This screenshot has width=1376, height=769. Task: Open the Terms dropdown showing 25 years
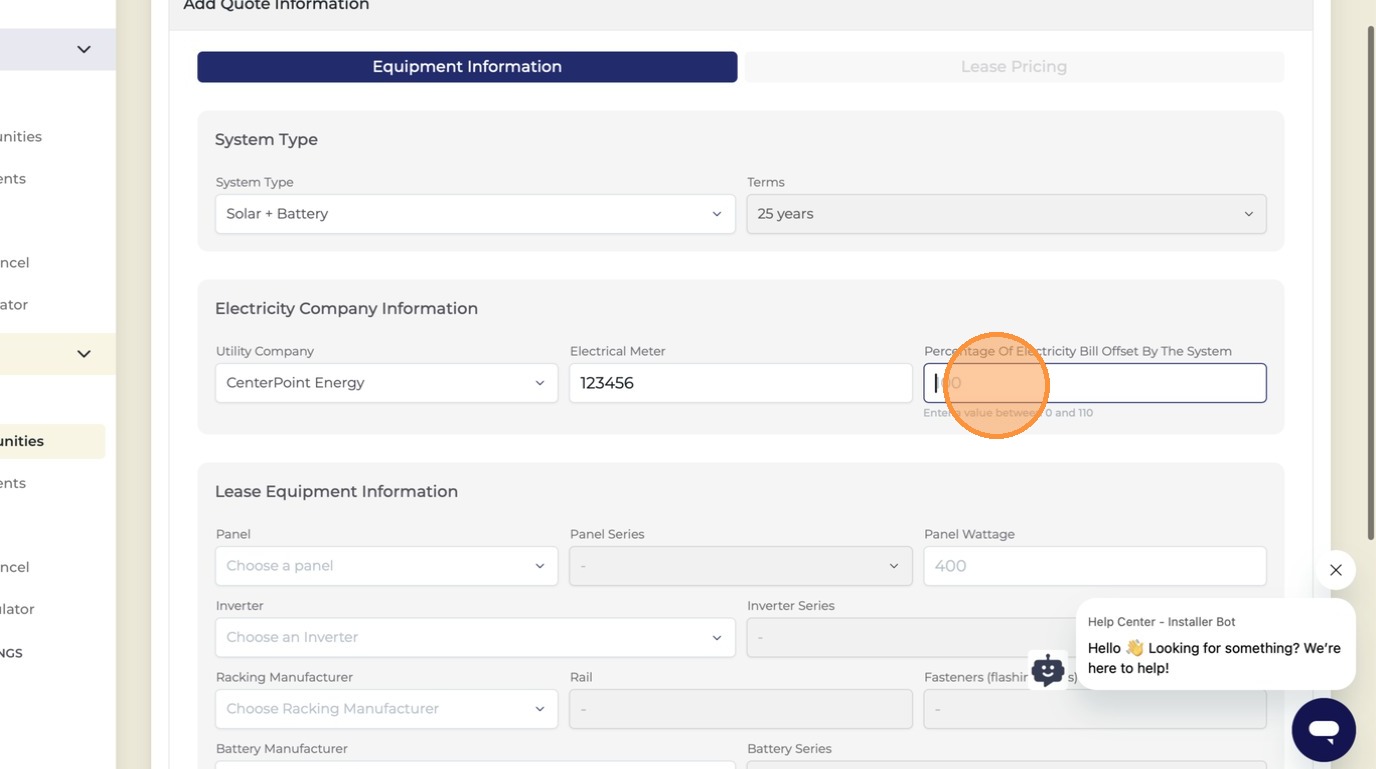(x=1006, y=214)
